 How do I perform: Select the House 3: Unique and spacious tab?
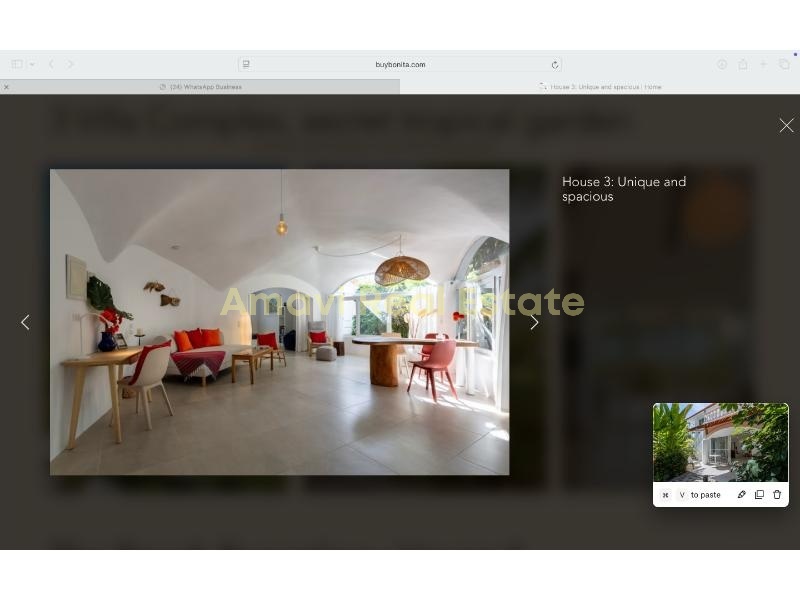(600, 87)
